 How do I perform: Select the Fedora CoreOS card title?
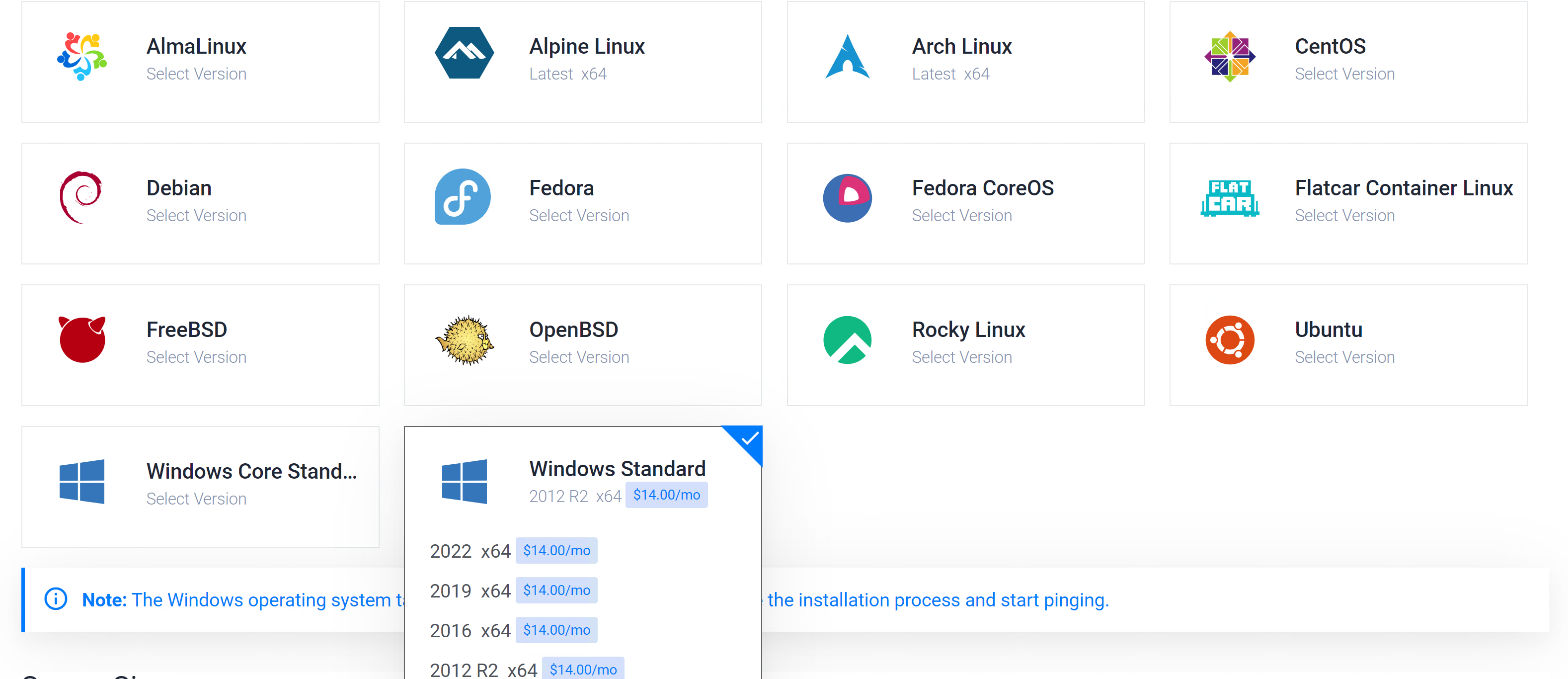982,188
